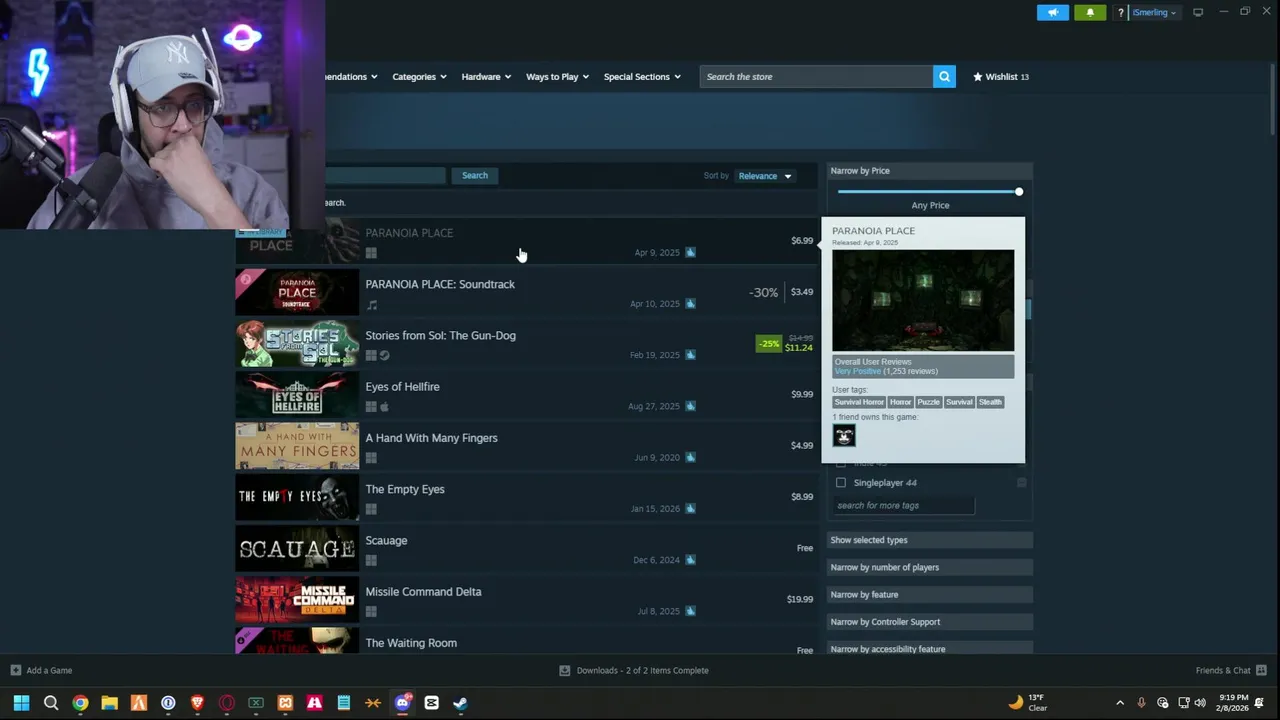Open Discord from the taskbar

click(402, 703)
